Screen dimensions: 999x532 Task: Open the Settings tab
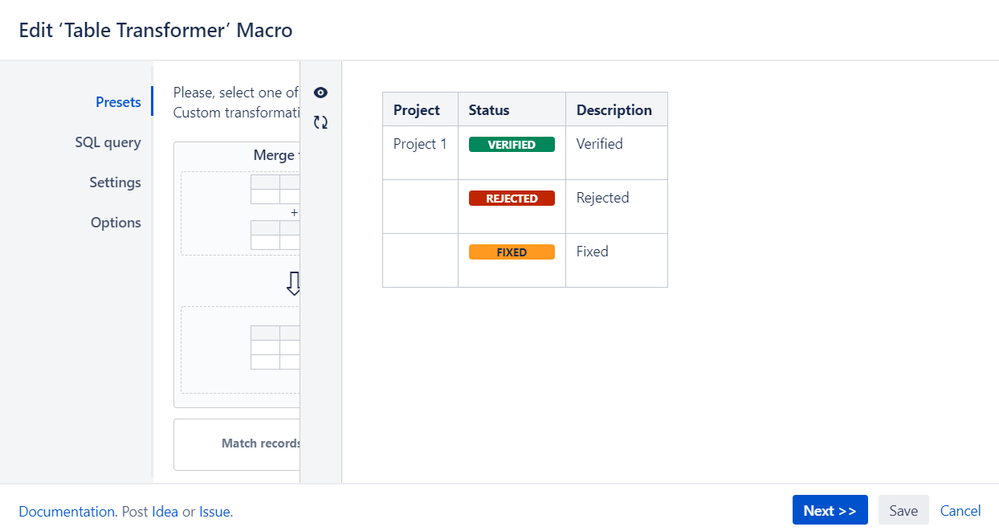115,182
